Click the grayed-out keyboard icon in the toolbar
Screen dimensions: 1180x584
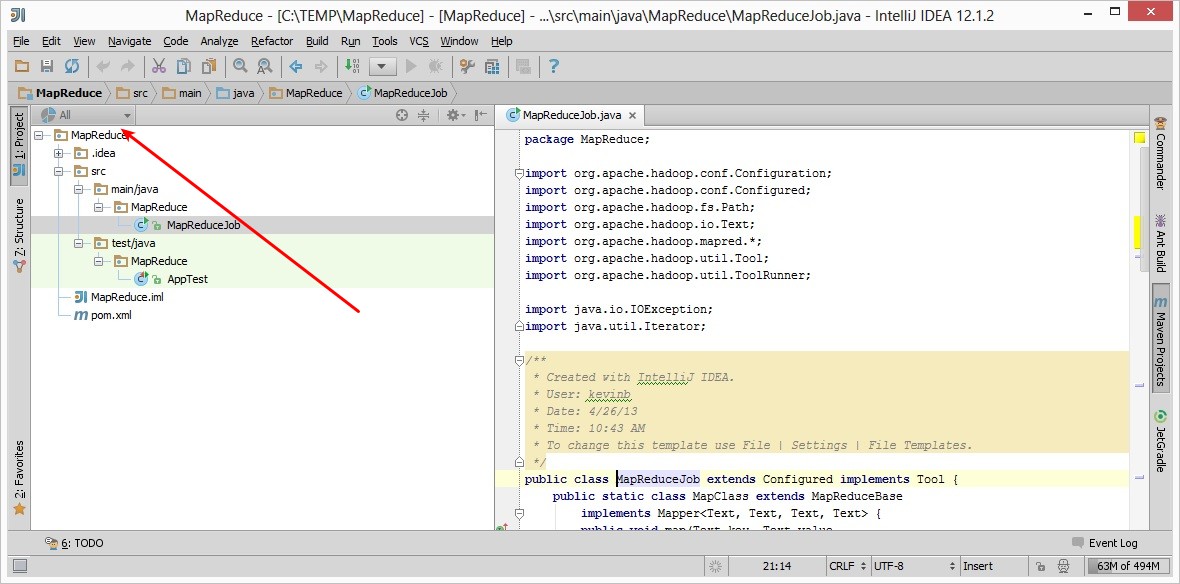coord(523,66)
